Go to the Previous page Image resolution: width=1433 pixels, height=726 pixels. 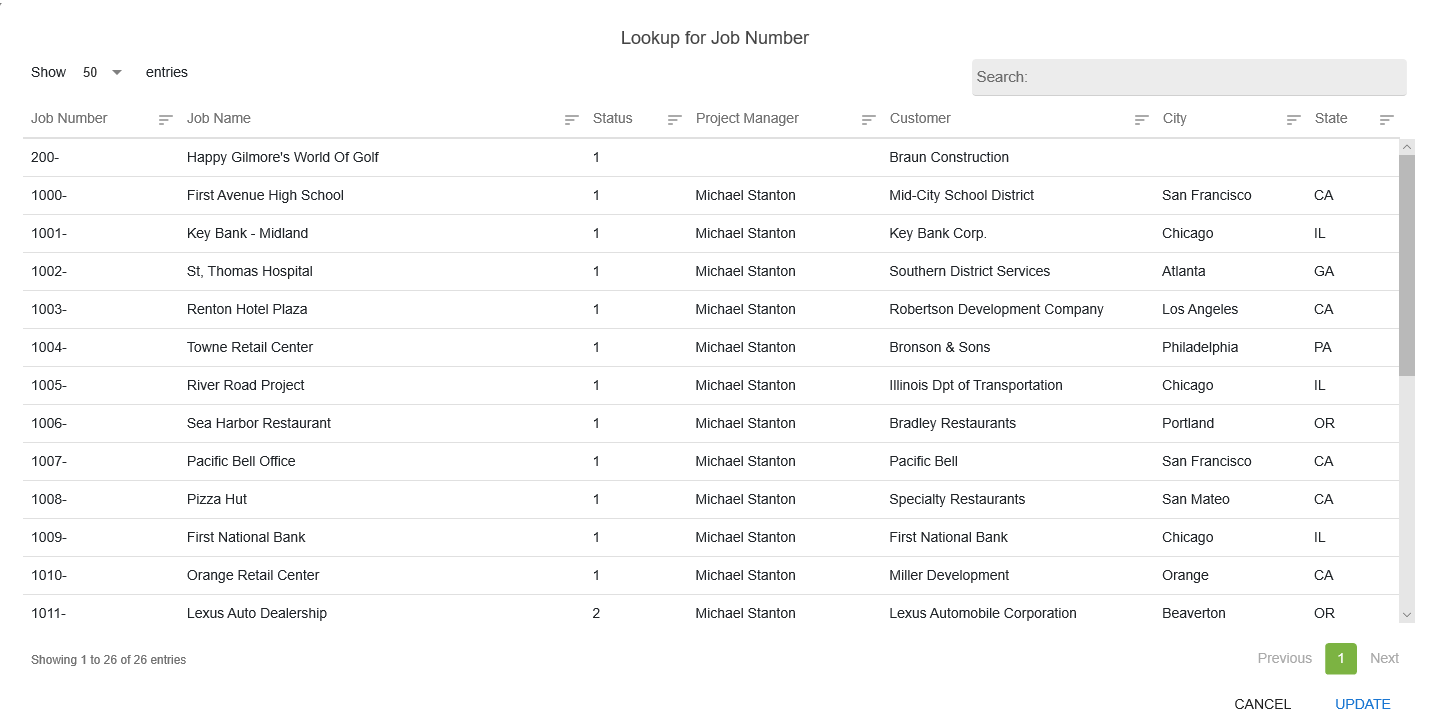tap(1285, 658)
